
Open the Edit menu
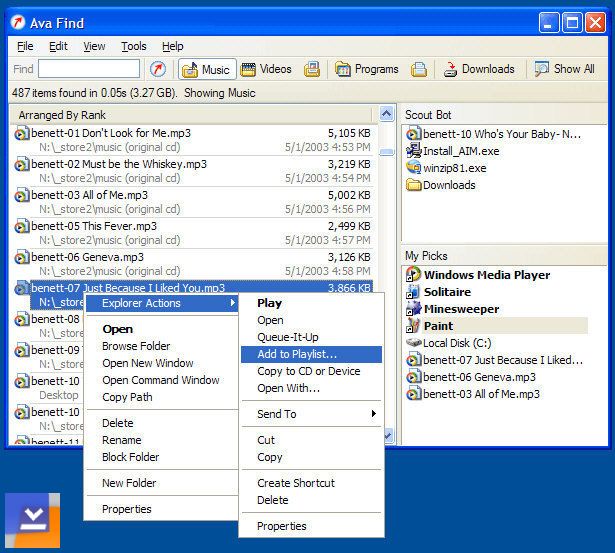58,46
